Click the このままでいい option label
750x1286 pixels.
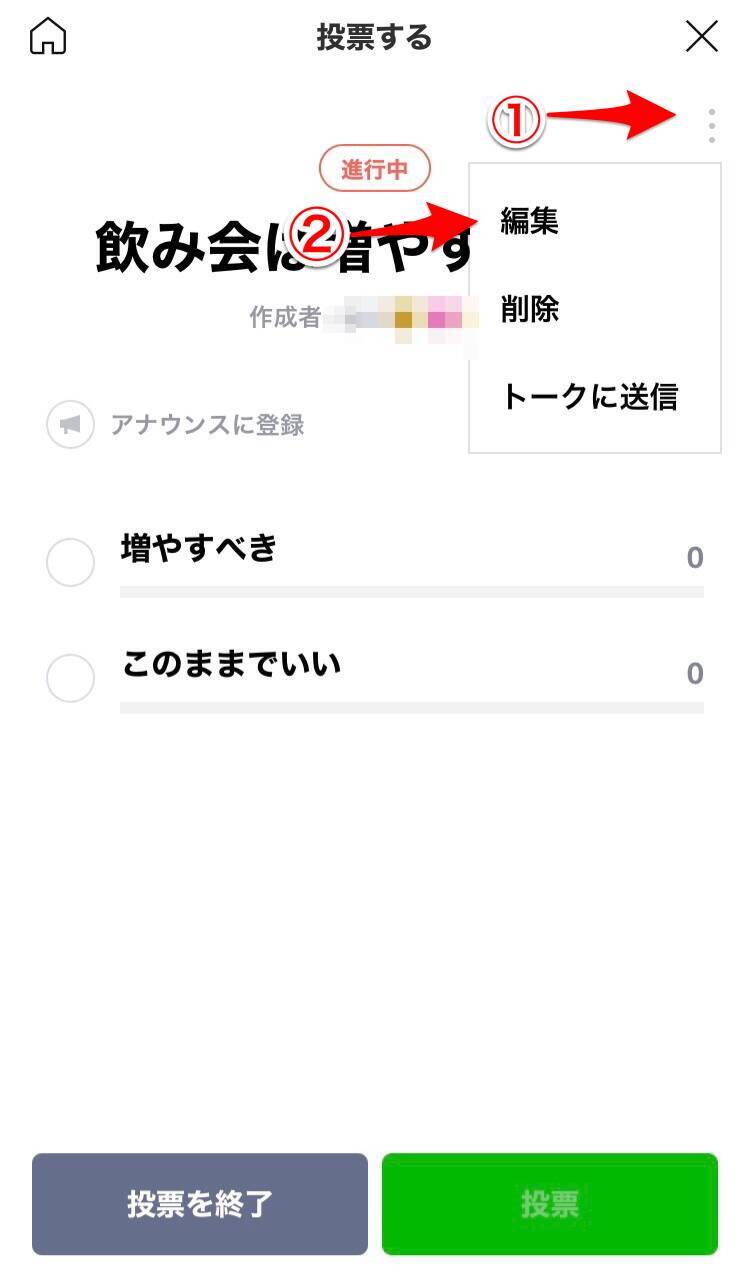click(231, 664)
